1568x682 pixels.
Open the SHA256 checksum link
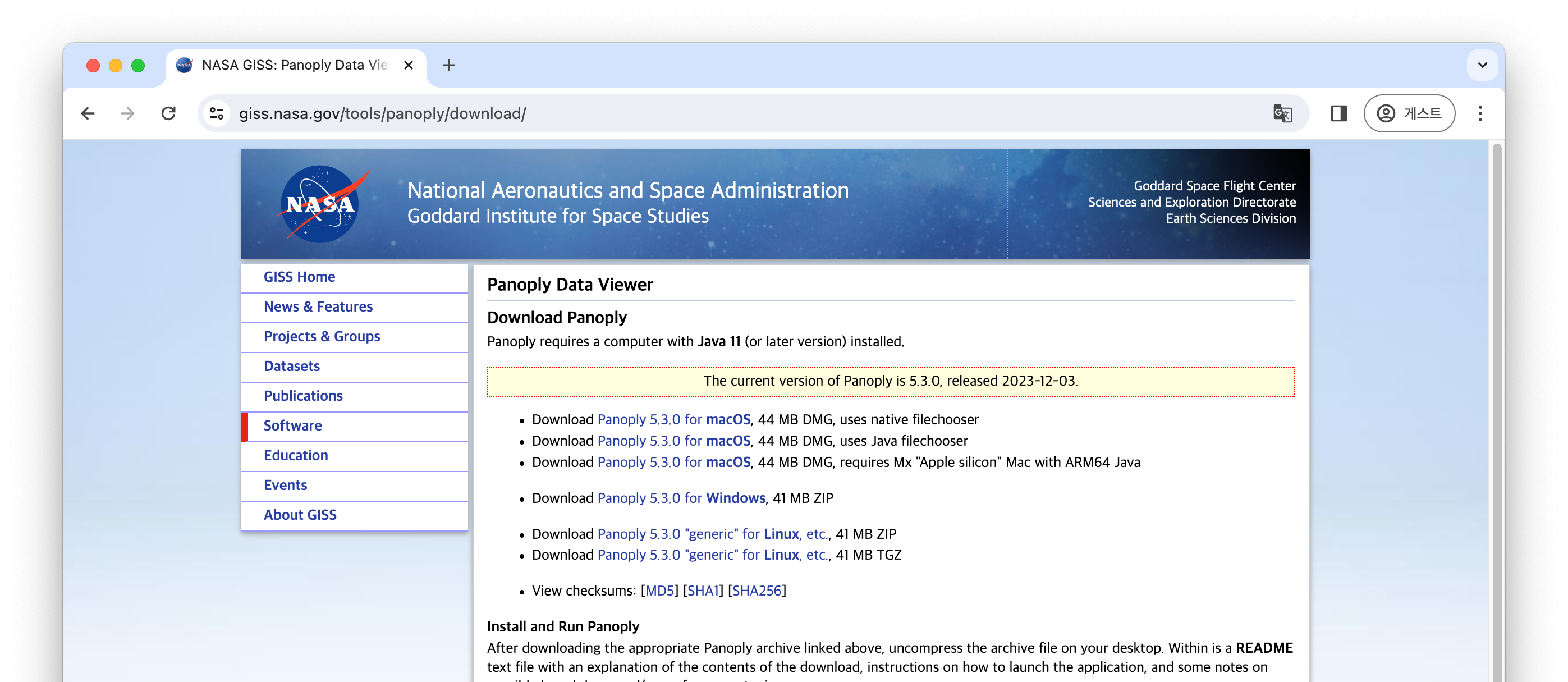[x=757, y=591]
